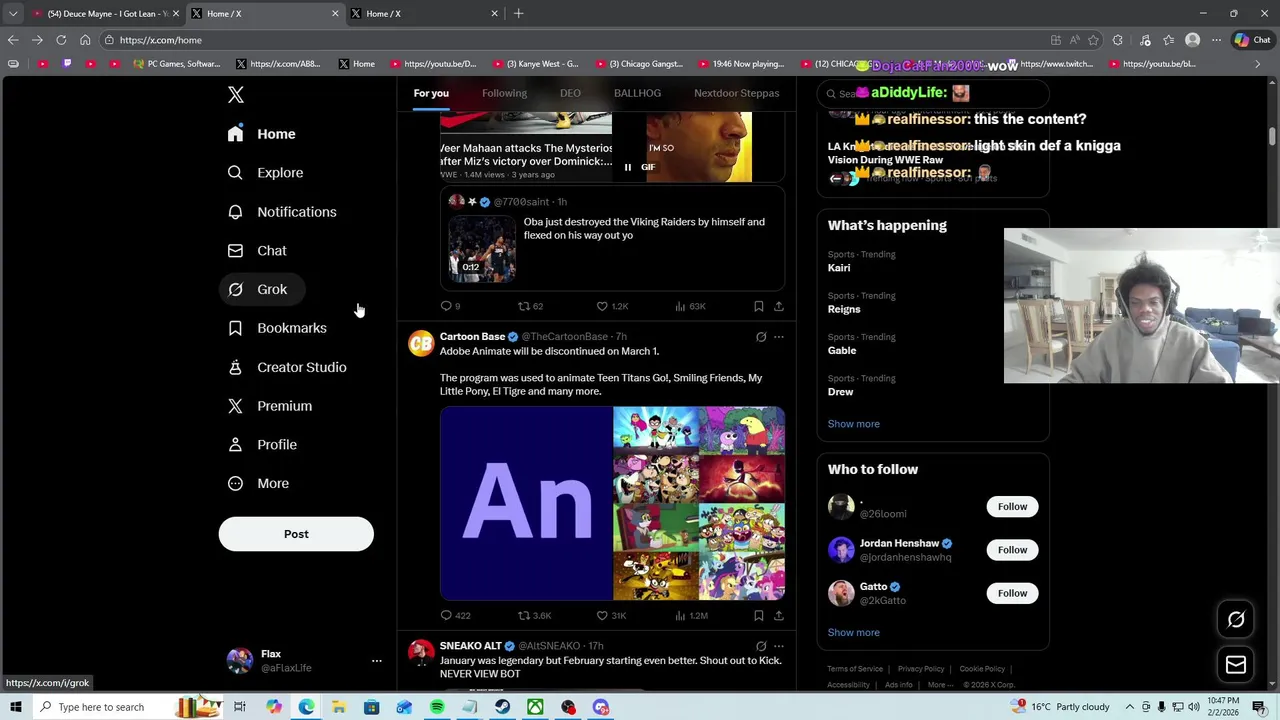Reload the page in browser toolbar
The height and width of the screenshot is (720, 1280).
(61, 40)
